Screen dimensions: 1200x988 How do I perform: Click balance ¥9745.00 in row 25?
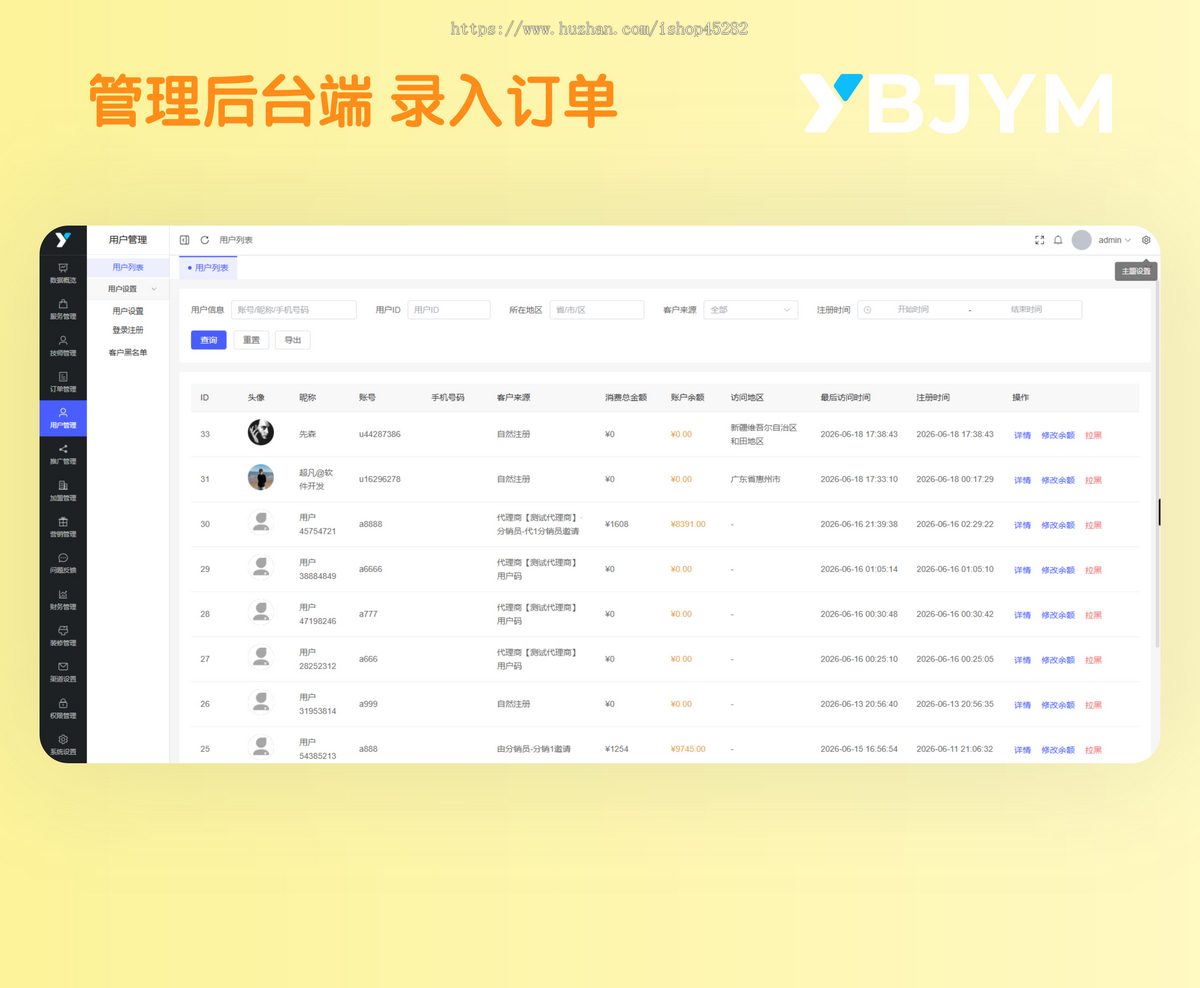[688, 749]
